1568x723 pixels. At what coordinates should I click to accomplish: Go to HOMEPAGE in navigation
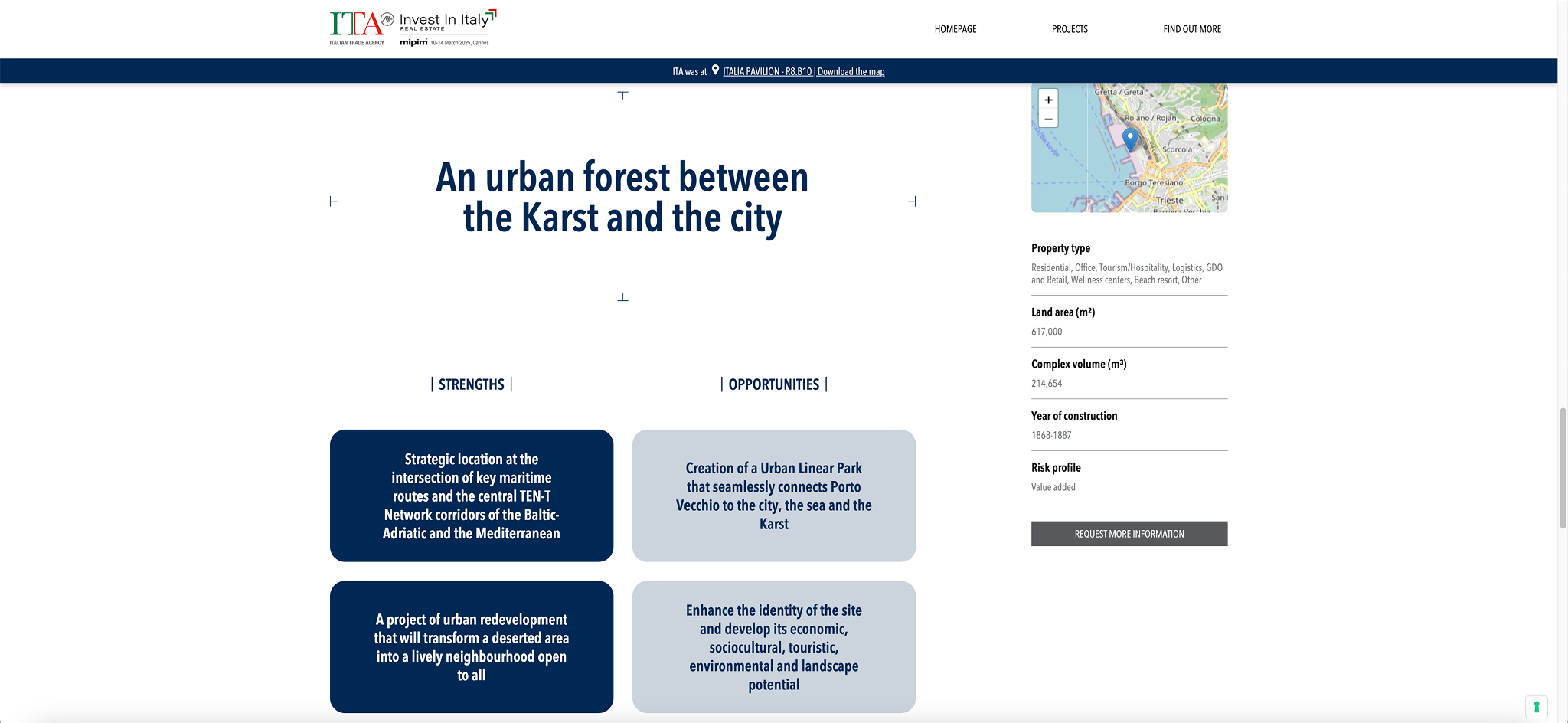pyautogui.click(x=955, y=29)
